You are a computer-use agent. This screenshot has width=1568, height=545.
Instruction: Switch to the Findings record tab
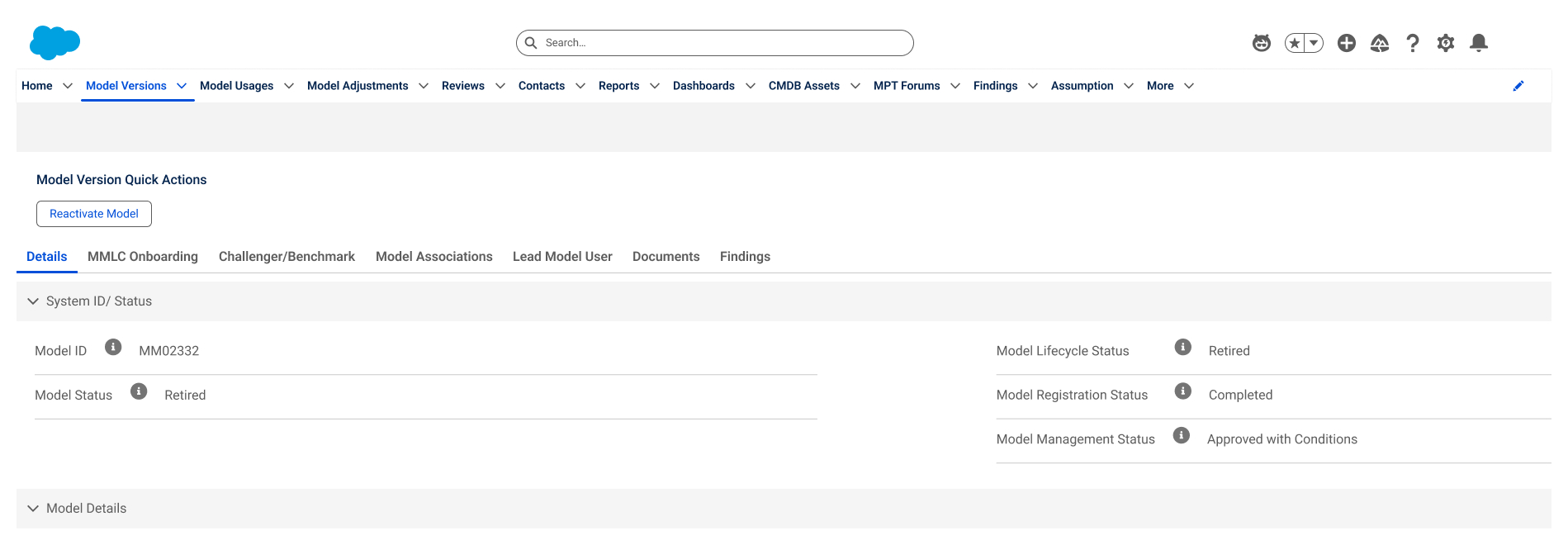[745, 257]
